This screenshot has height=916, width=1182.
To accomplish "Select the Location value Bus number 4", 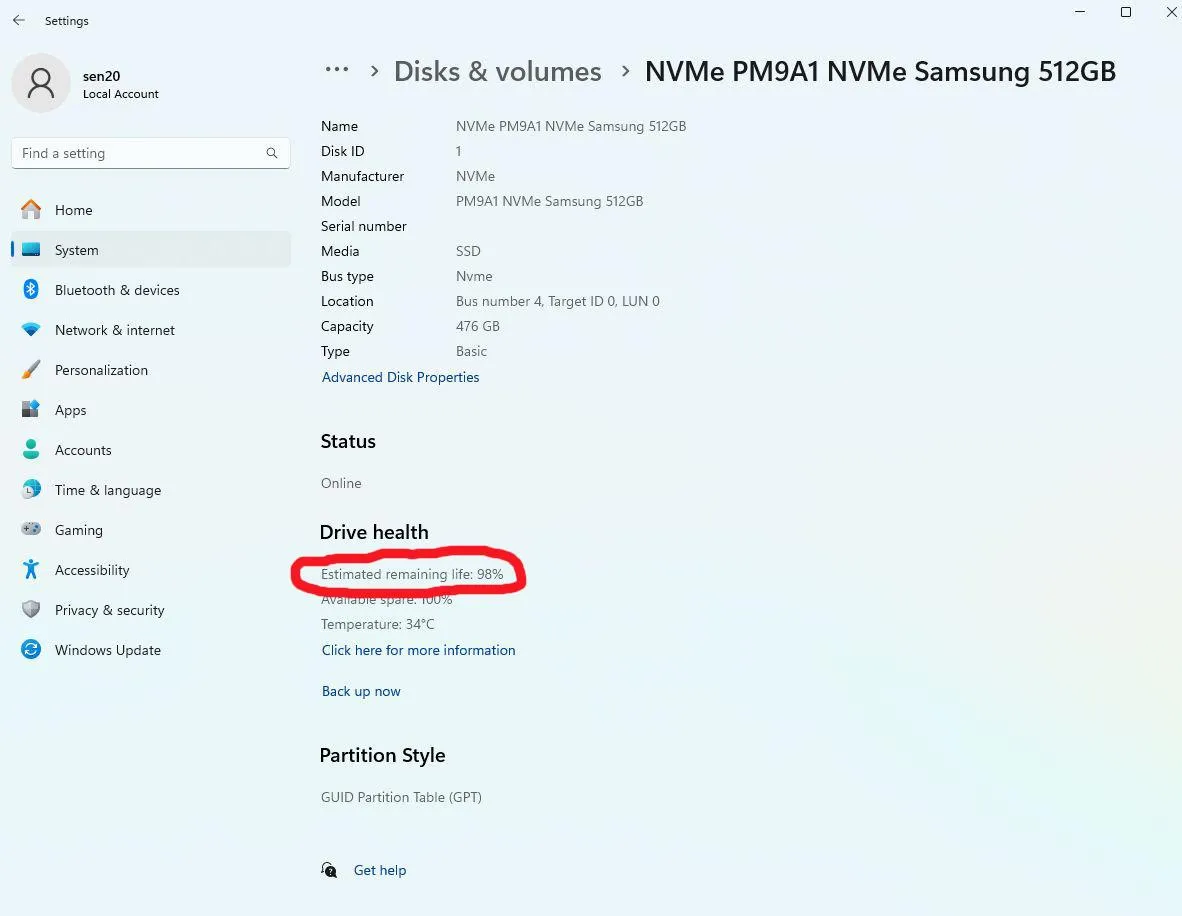I will pos(558,302).
